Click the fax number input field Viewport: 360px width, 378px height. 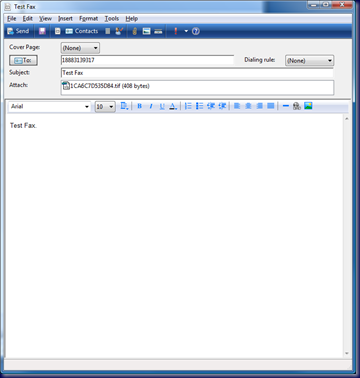tap(147, 60)
